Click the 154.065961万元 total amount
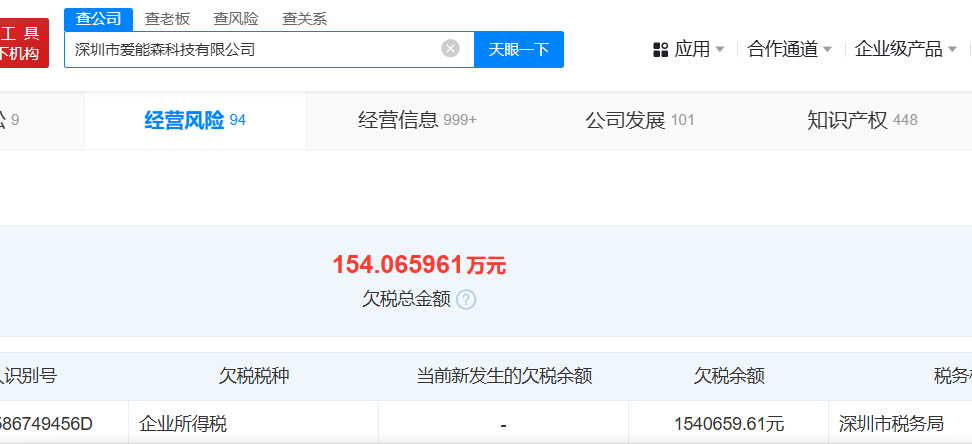Viewport: 972px width, 444px height. pyautogui.click(x=420, y=265)
